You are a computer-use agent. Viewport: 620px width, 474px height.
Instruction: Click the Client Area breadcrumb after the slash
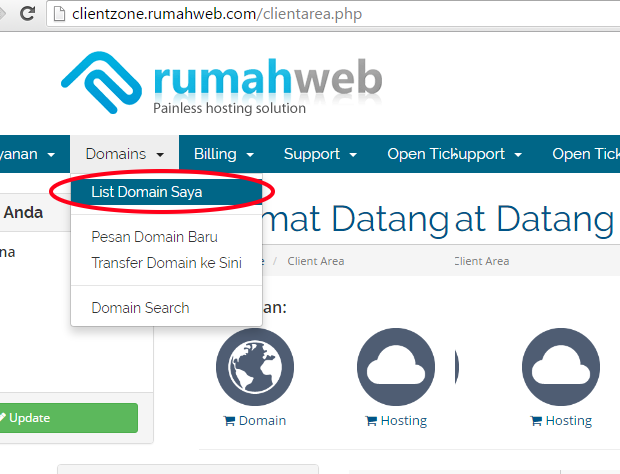pos(316,261)
